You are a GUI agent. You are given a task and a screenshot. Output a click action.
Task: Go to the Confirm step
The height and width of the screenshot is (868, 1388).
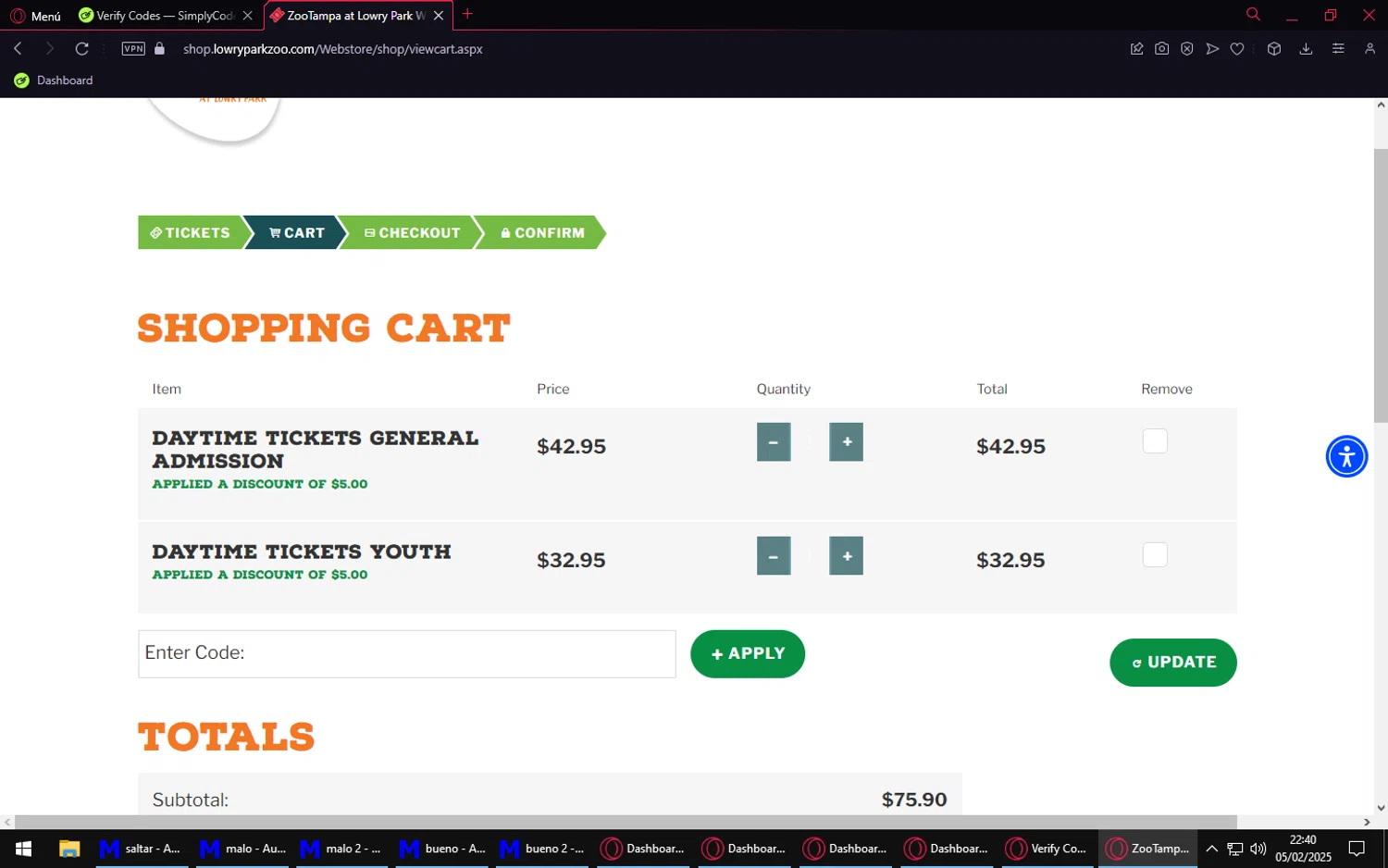click(542, 233)
